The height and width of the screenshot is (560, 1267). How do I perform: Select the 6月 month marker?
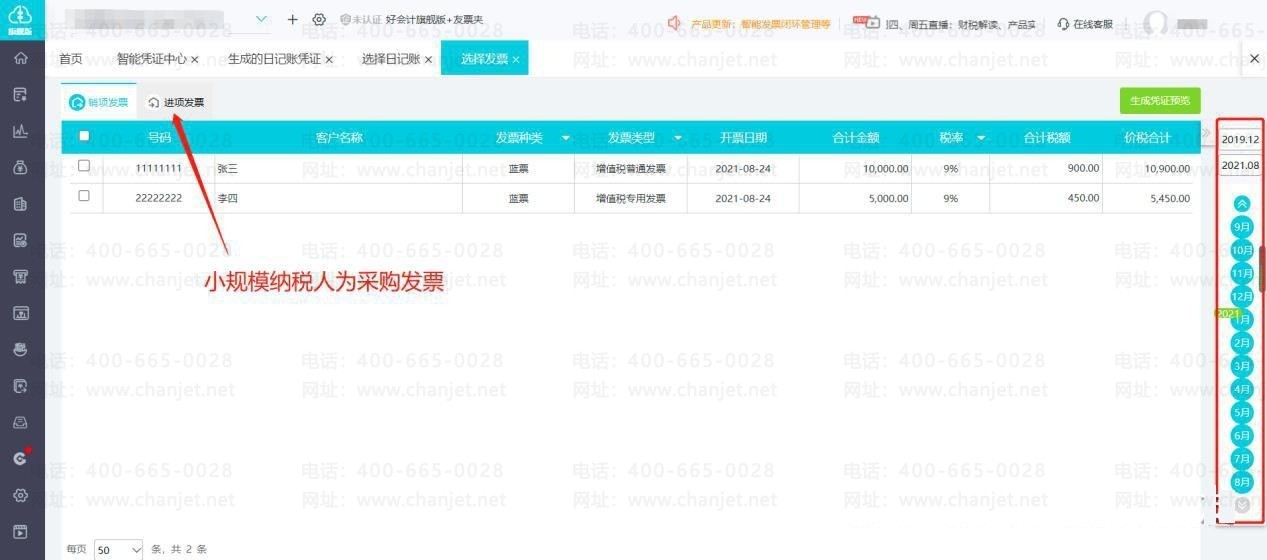click(x=1242, y=436)
